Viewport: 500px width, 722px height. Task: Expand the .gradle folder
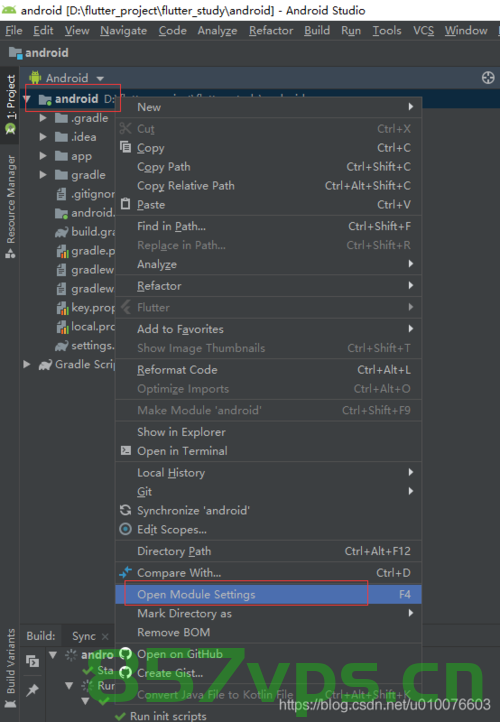click(x=43, y=118)
